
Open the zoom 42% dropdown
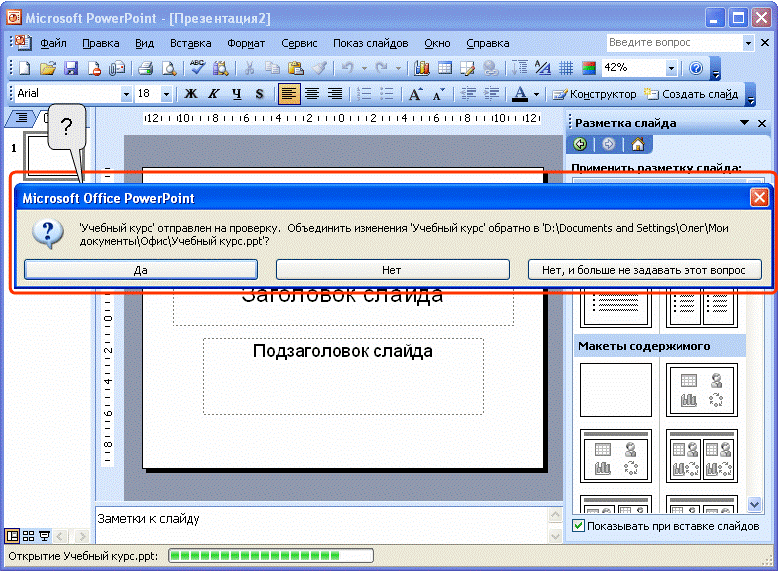pos(671,68)
